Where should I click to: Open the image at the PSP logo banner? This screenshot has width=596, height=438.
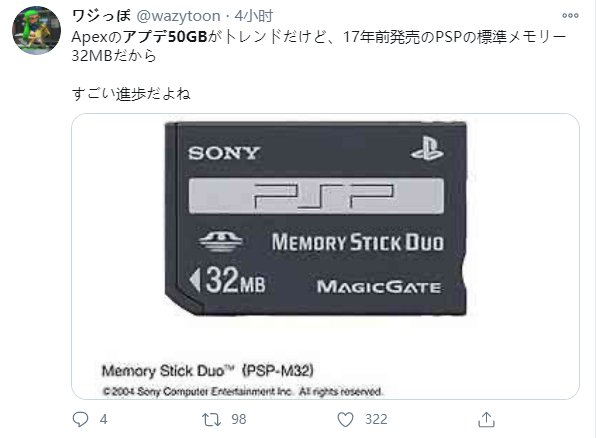316,196
